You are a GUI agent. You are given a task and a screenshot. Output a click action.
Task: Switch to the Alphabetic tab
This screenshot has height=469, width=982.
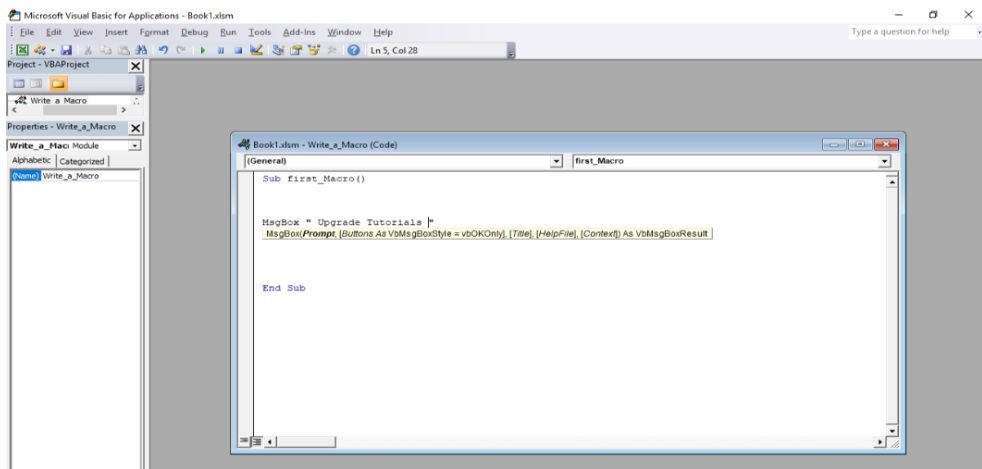point(31,160)
